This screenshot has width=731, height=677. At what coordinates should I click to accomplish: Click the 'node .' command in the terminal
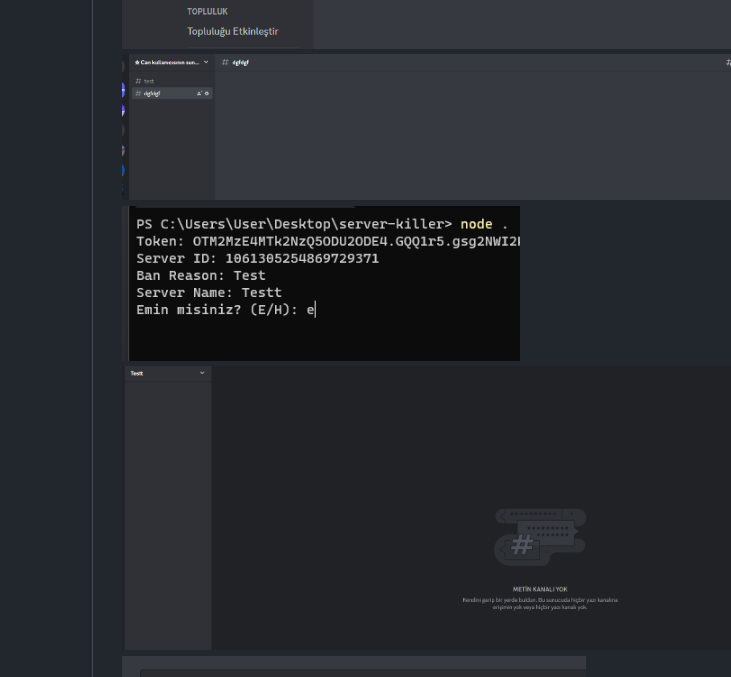click(484, 224)
